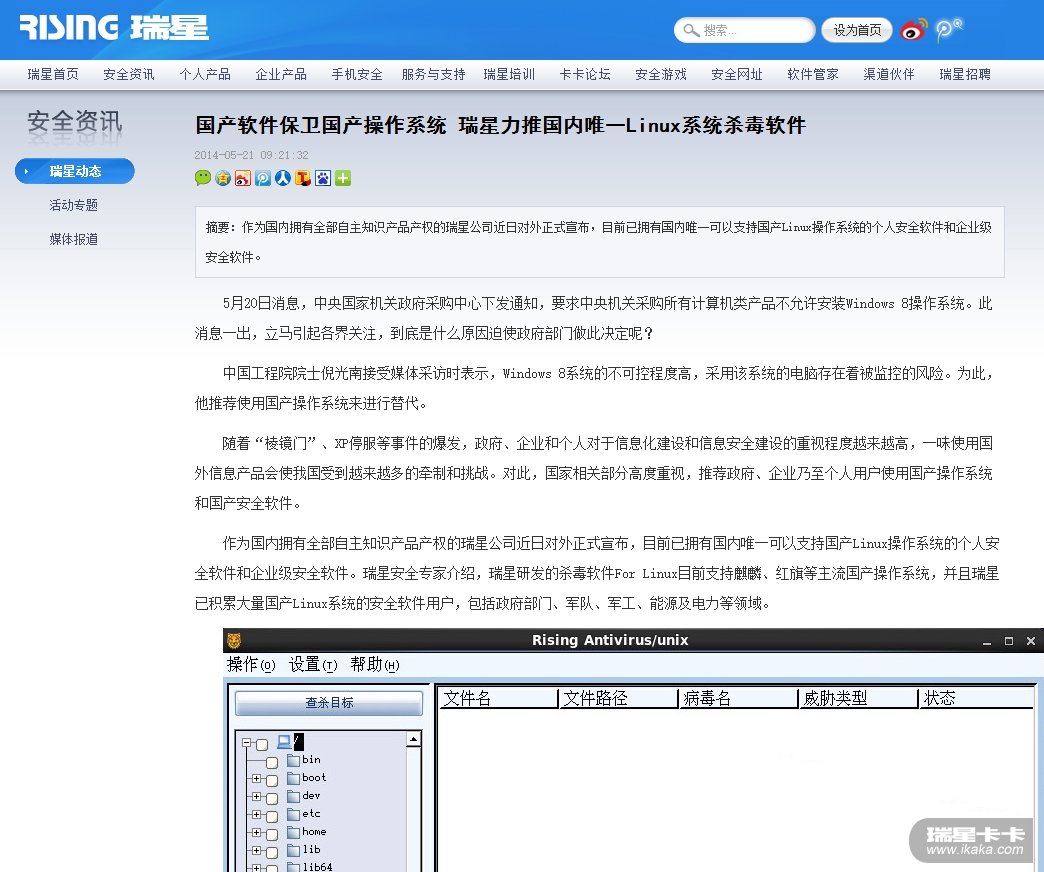
Task: Click the green plus more-share icon
Action: [x=343, y=178]
